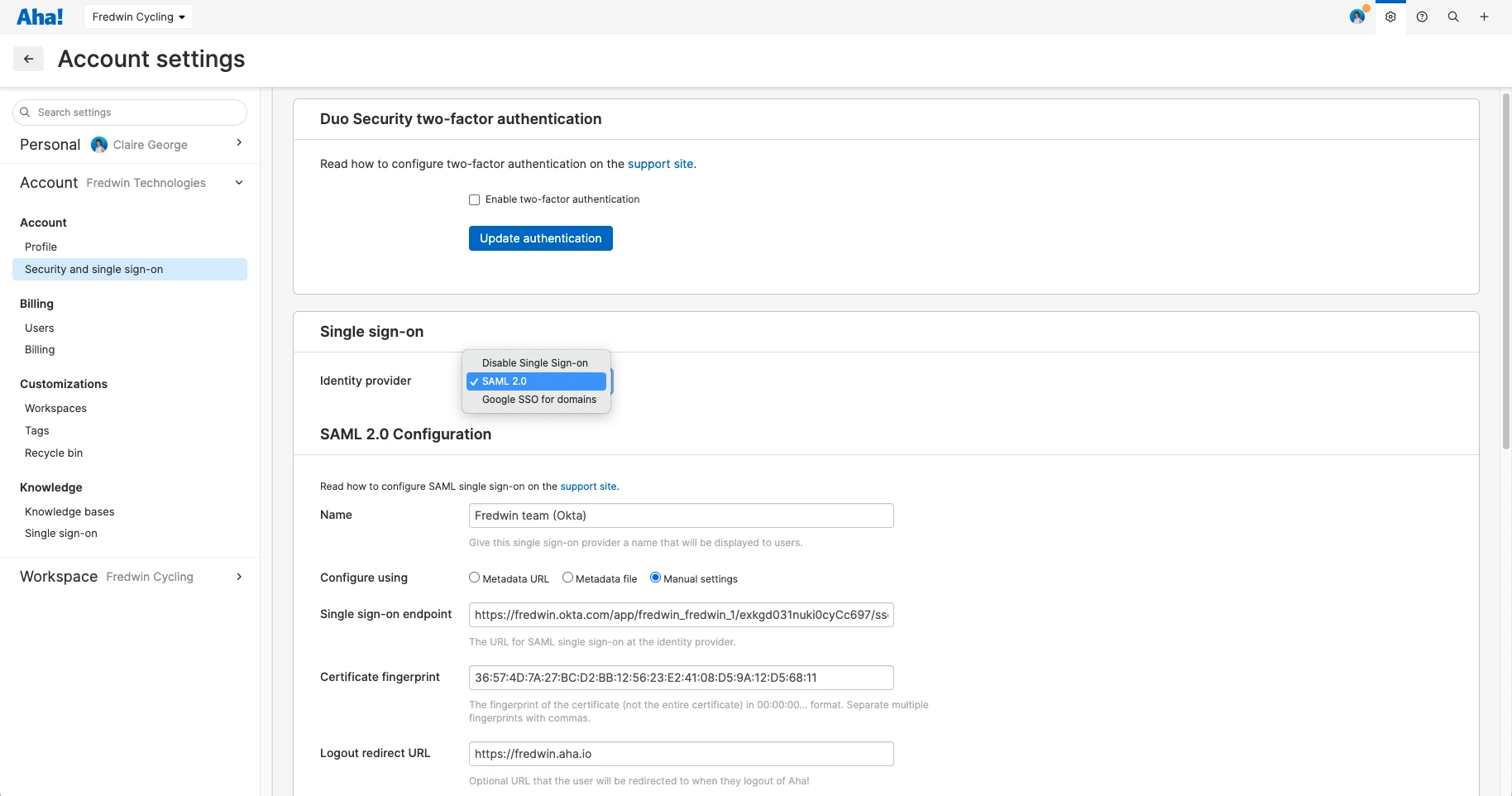The width and height of the screenshot is (1512, 796).
Task: Click the search magnifier icon in header
Action: [1453, 17]
